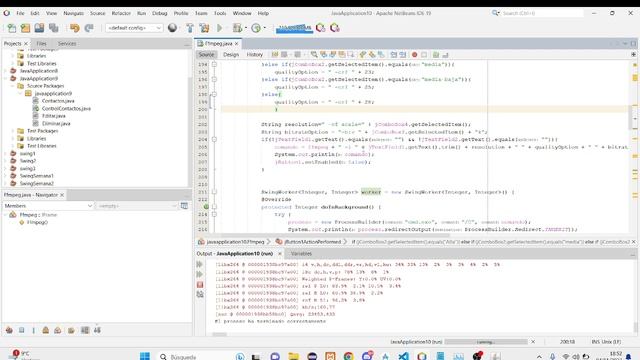
Task: Click the first filter icon in Navigator bottom bar
Action: tap(9, 330)
